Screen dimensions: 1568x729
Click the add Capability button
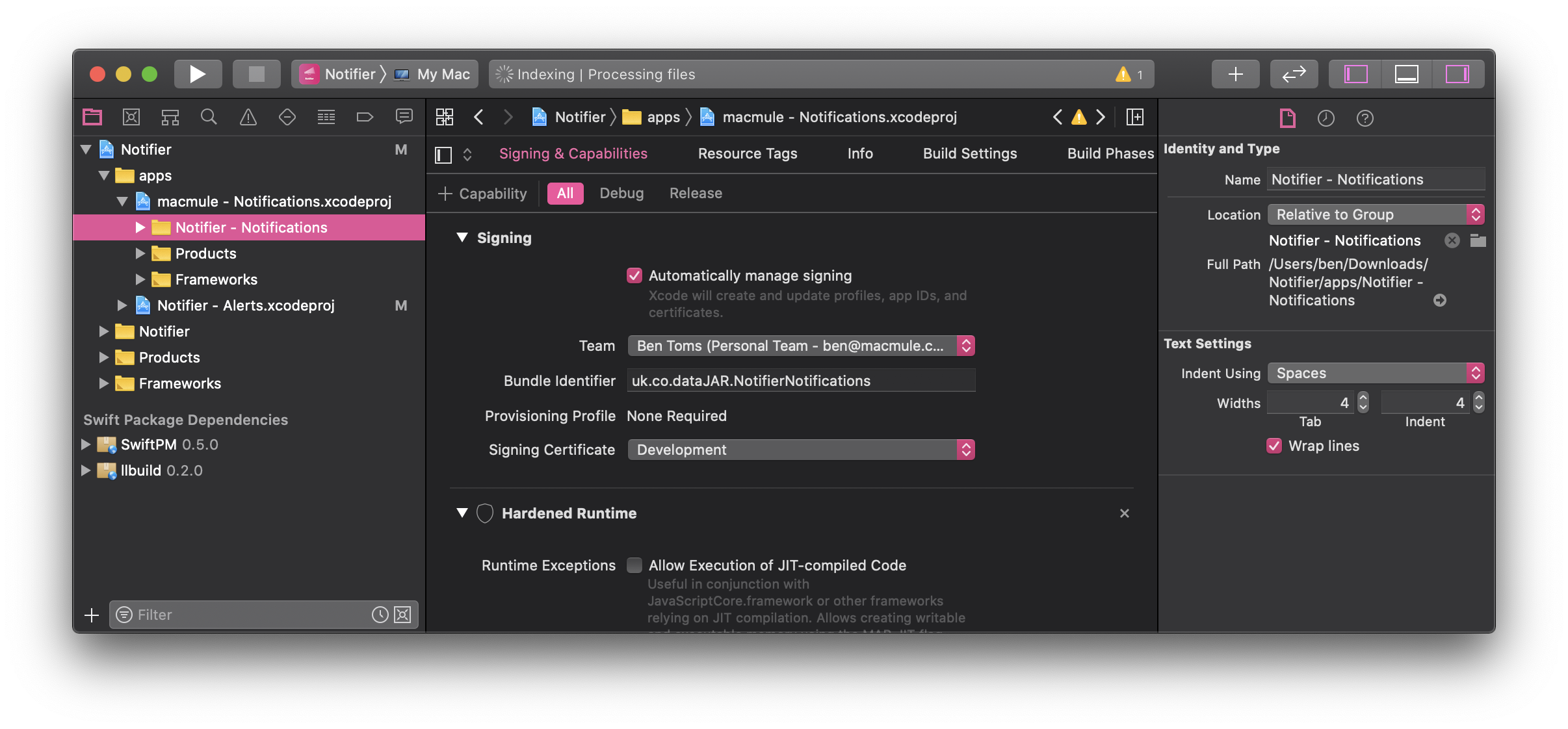click(x=482, y=194)
